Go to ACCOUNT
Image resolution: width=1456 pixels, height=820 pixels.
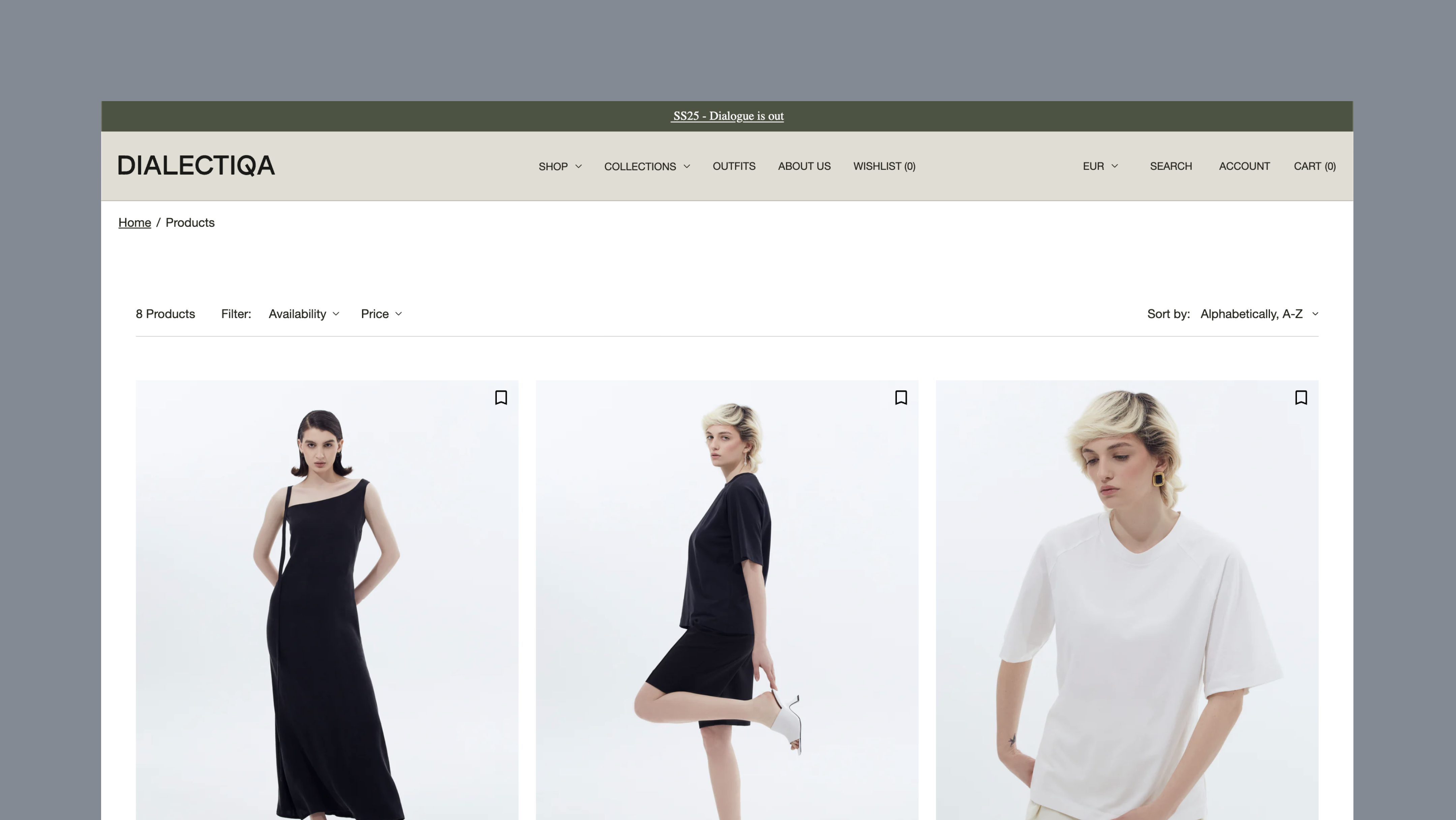click(x=1244, y=166)
